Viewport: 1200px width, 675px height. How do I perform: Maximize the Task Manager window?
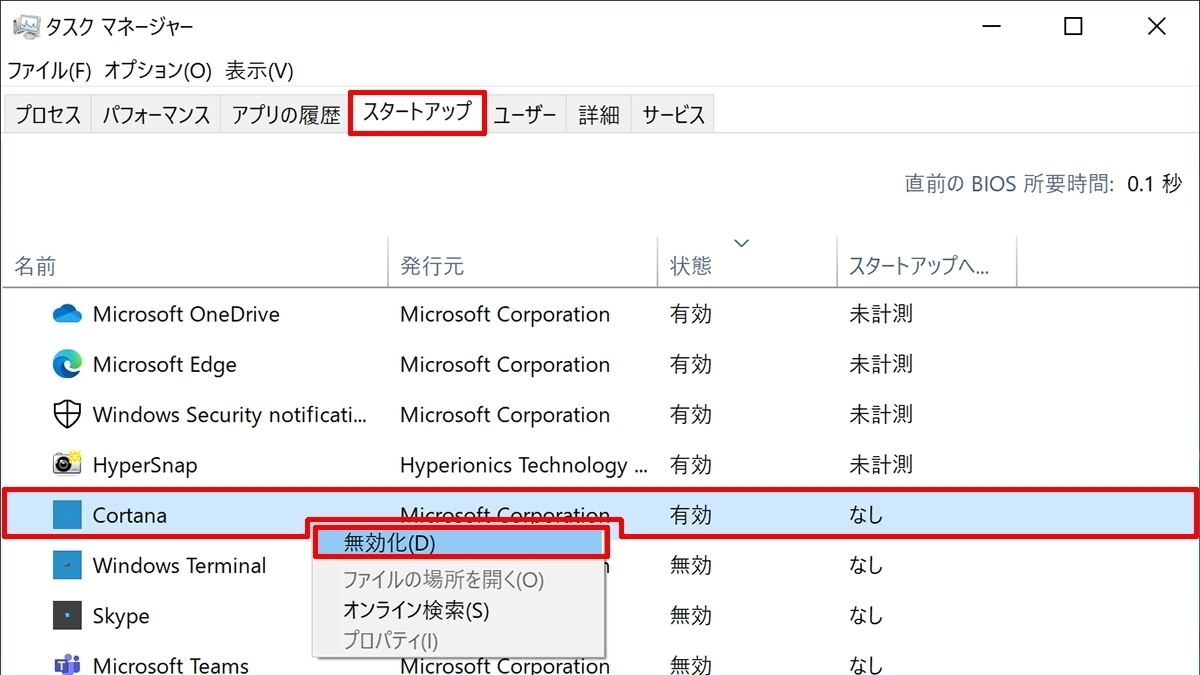point(1073,27)
